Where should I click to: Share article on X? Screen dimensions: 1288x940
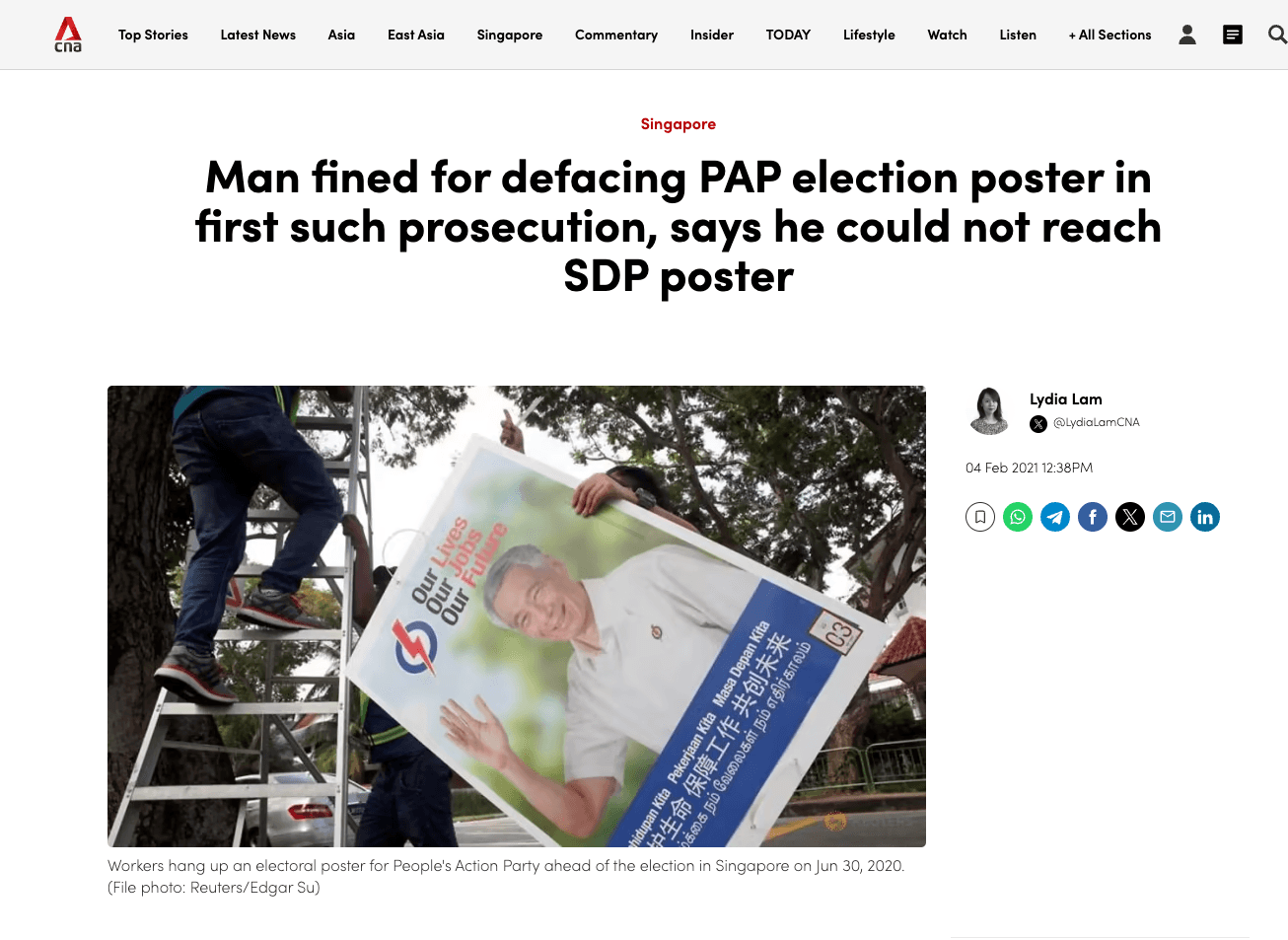(1130, 517)
